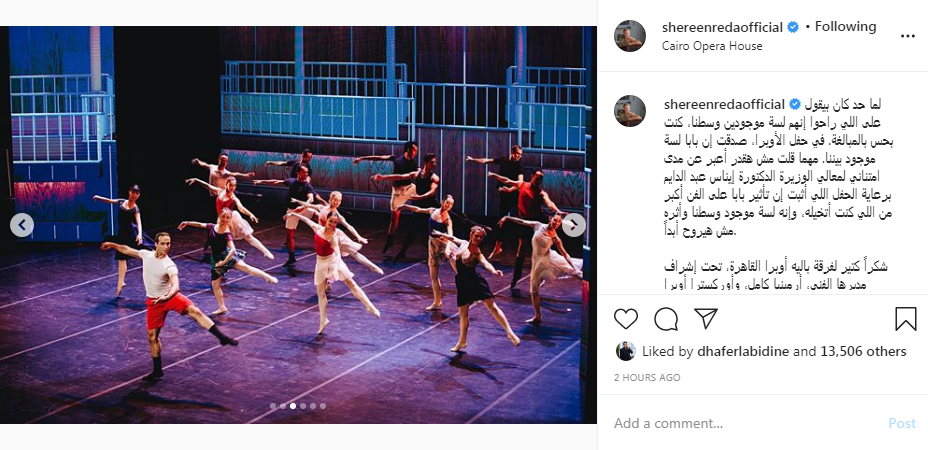
Task: Open the three-dot more options menu
Action: coord(907,36)
